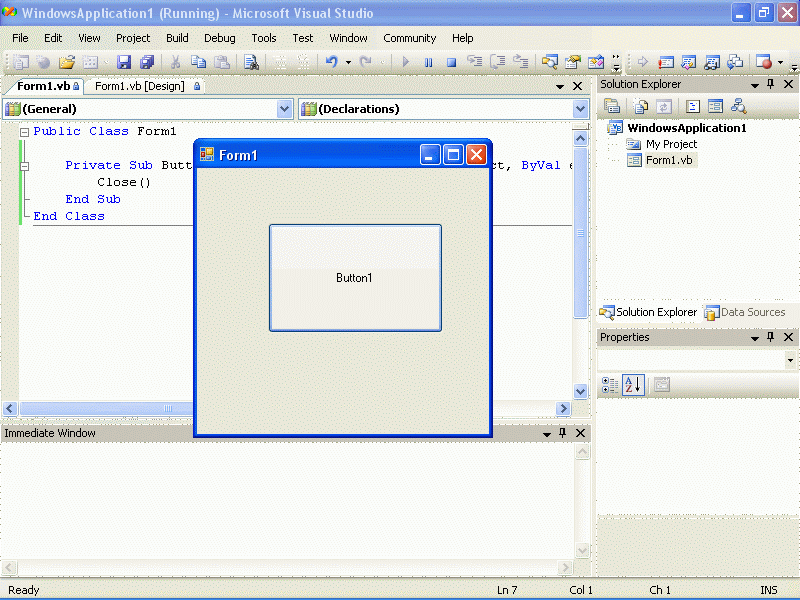Image resolution: width=800 pixels, height=600 pixels.
Task: Click the Object Browser icon in main toolbar
Action: coord(596,62)
